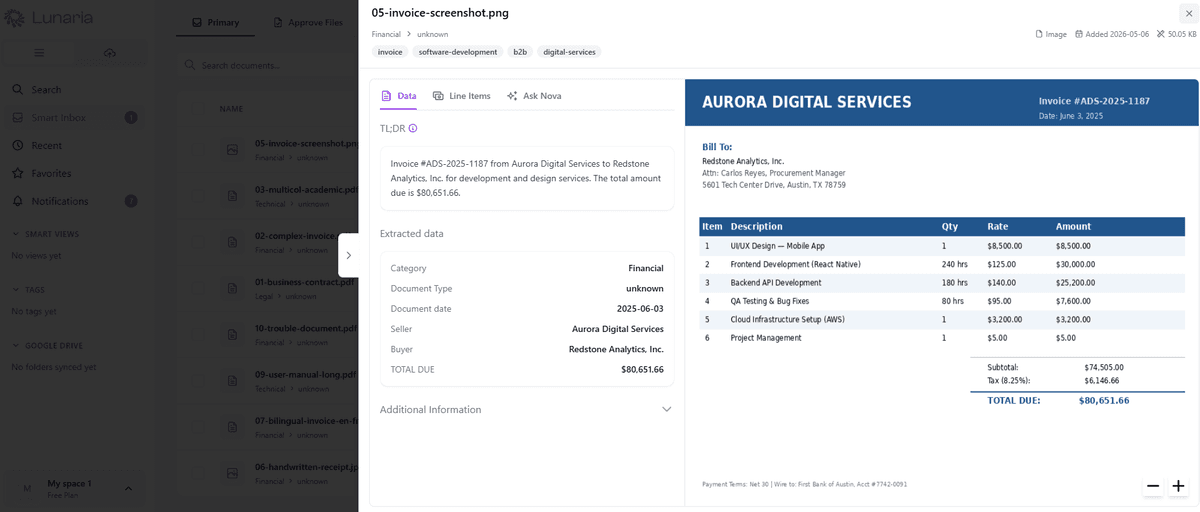Click the file size icon beside 50.05 KB

[x=1160, y=34]
